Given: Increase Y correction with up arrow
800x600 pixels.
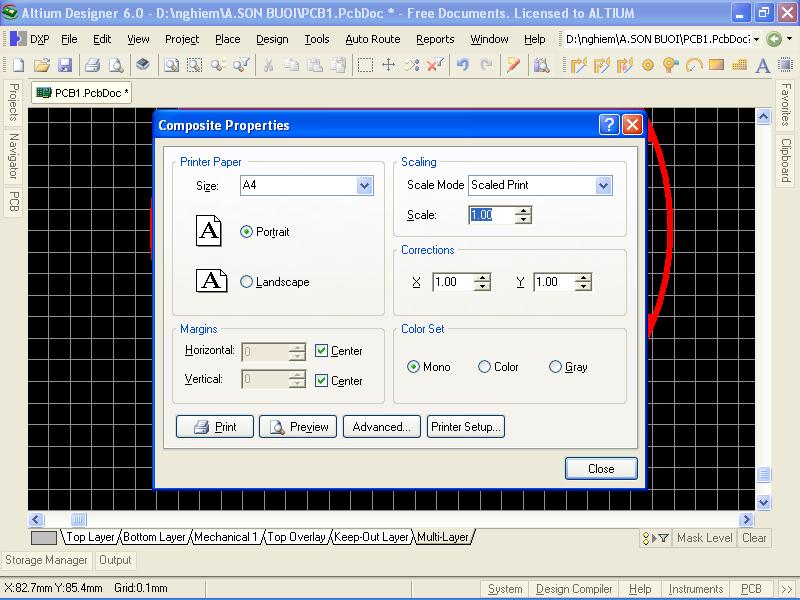Looking at the screenshot, I should (583, 277).
